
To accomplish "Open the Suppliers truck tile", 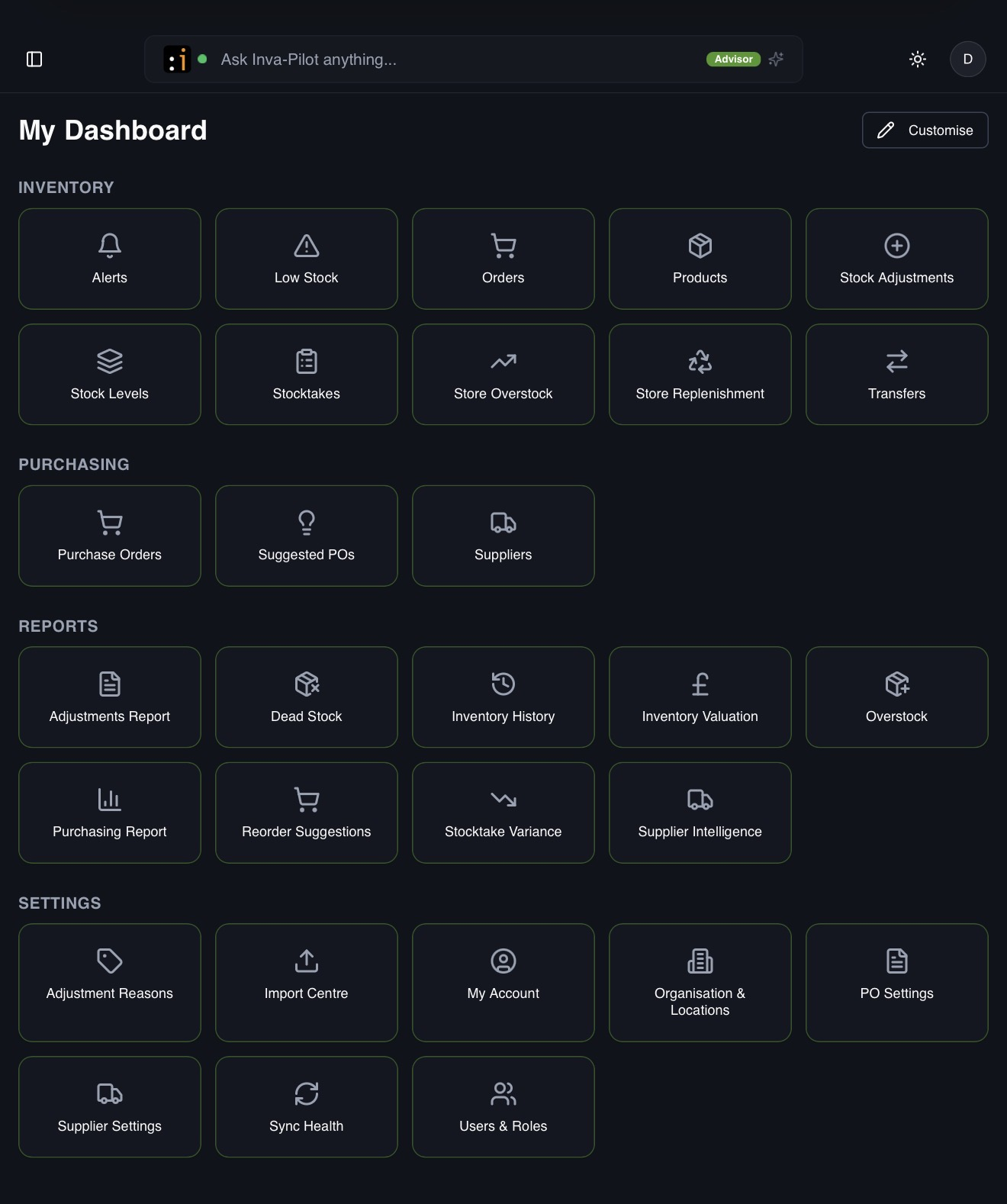I will pyautogui.click(x=504, y=536).
